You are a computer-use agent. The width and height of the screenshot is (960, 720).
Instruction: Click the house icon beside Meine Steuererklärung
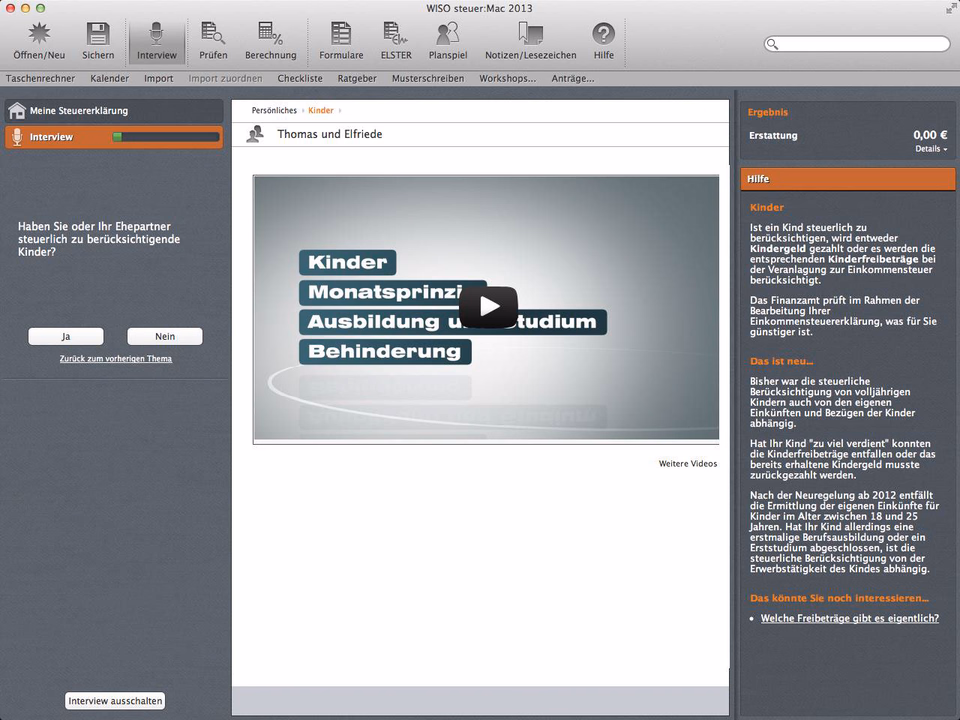coord(17,111)
